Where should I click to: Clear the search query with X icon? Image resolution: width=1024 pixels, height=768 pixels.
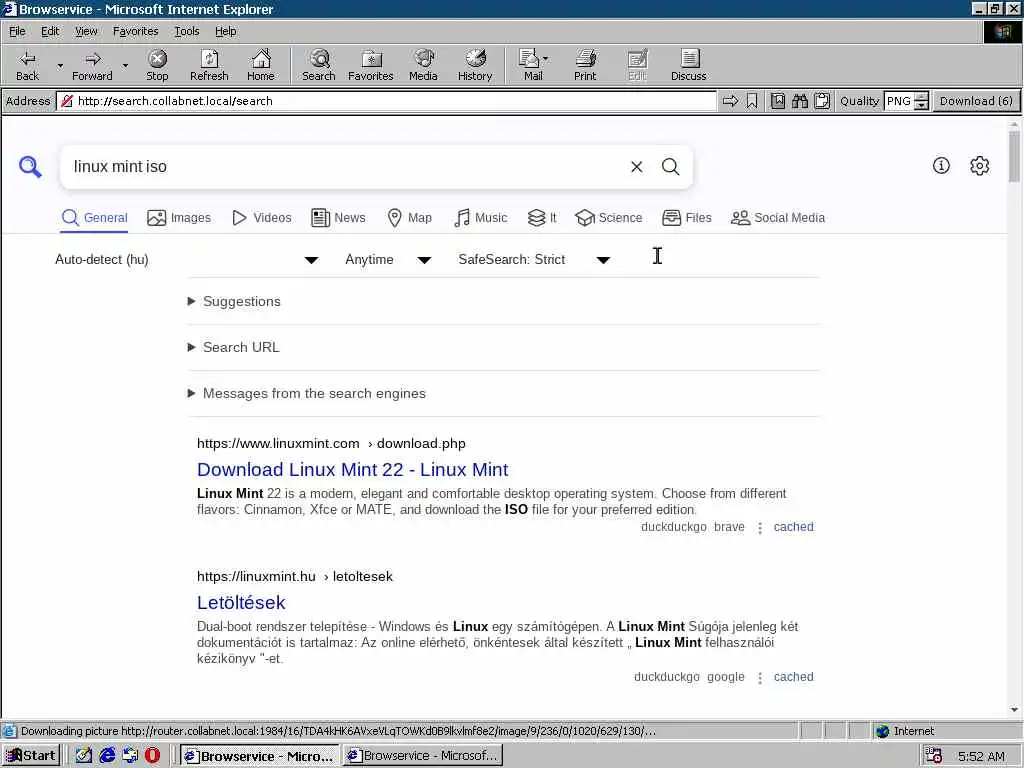click(637, 167)
